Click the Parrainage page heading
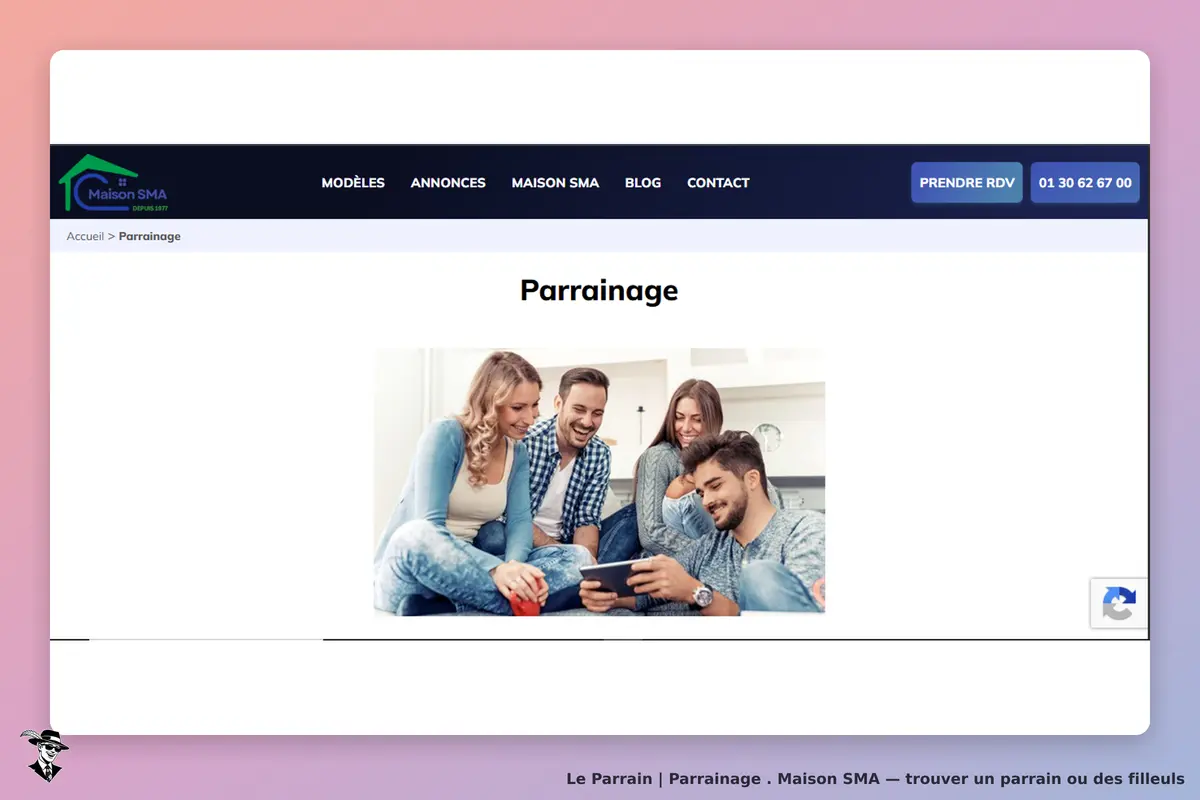The width and height of the screenshot is (1200, 800). (x=599, y=290)
